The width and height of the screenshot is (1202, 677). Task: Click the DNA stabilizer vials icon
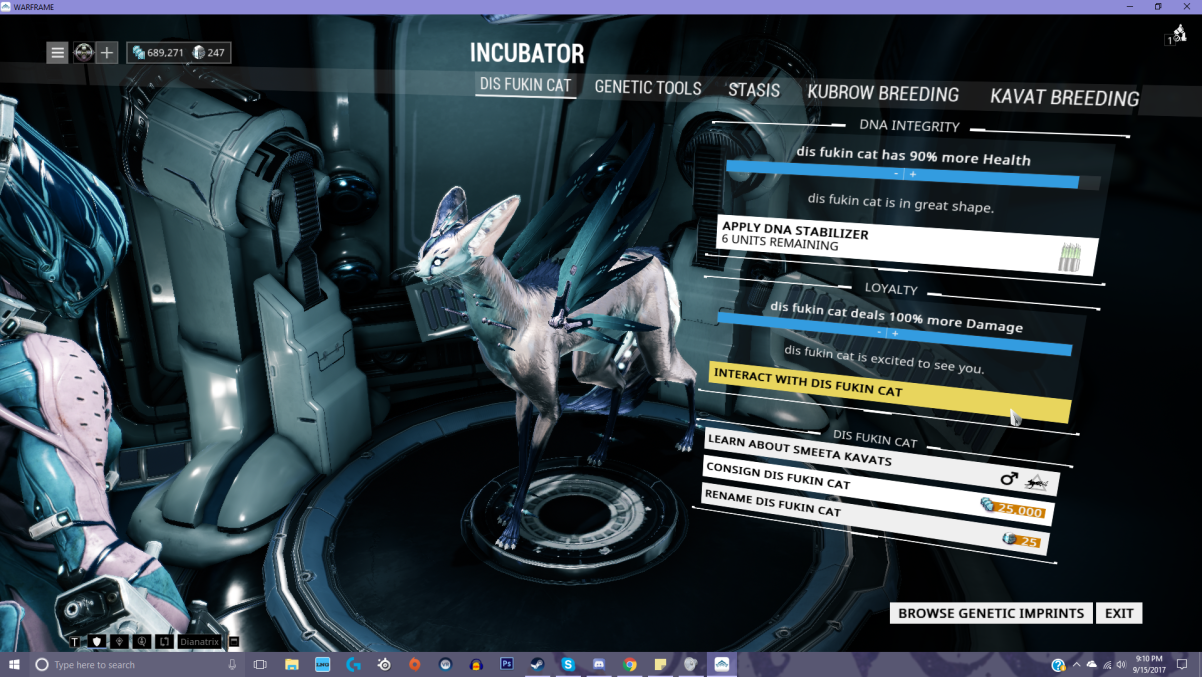pos(1070,257)
